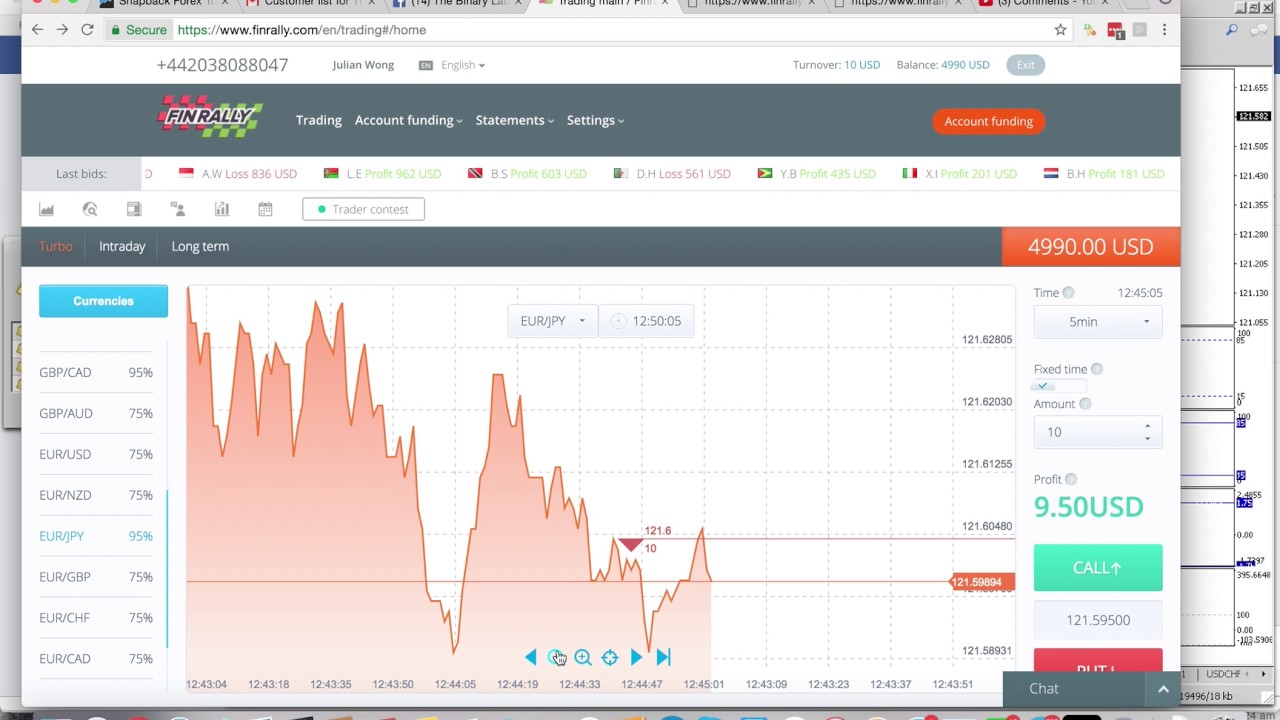
Task: Click the red trade marker on chart
Action: 630,544
